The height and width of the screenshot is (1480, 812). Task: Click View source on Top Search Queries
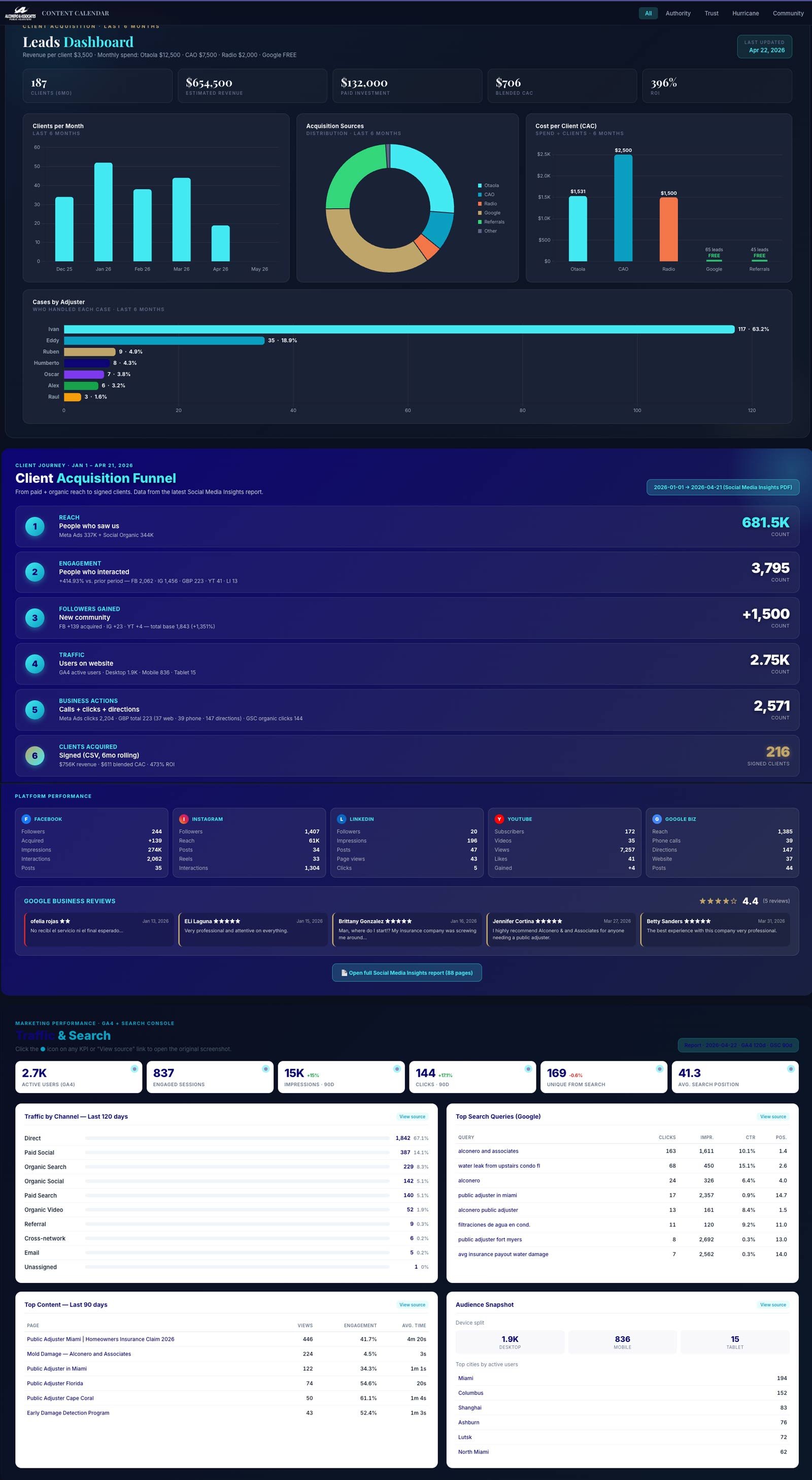(x=773, y=1116)
